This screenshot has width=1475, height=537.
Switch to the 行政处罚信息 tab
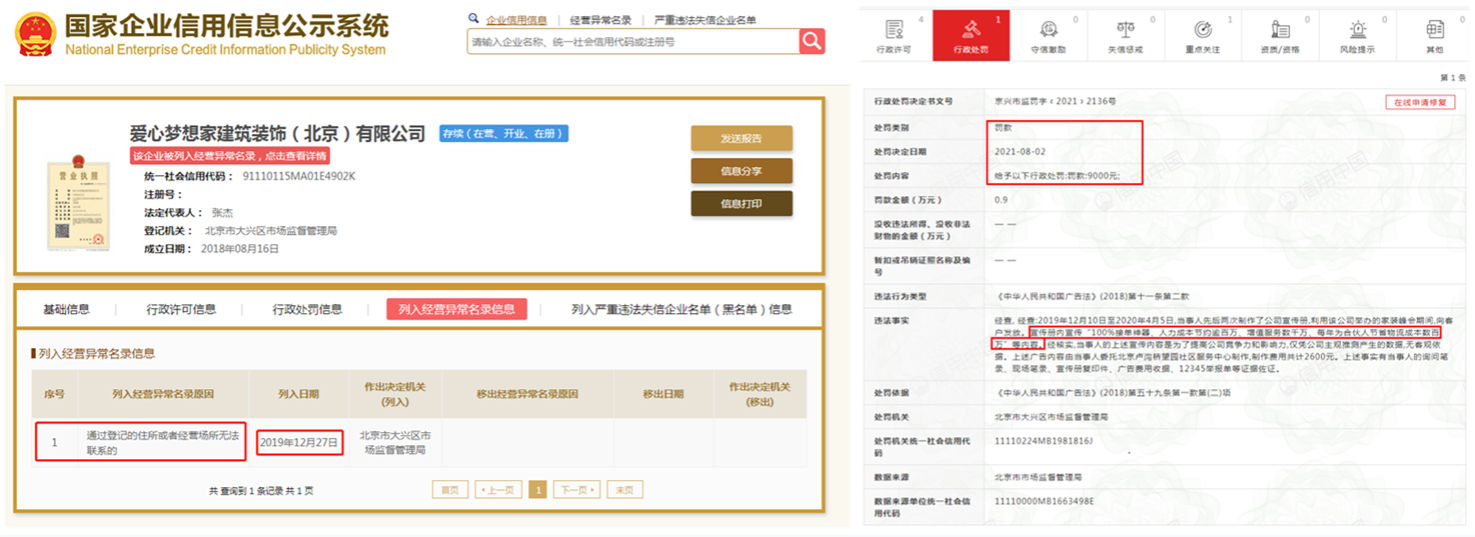[x=307, y=309]
